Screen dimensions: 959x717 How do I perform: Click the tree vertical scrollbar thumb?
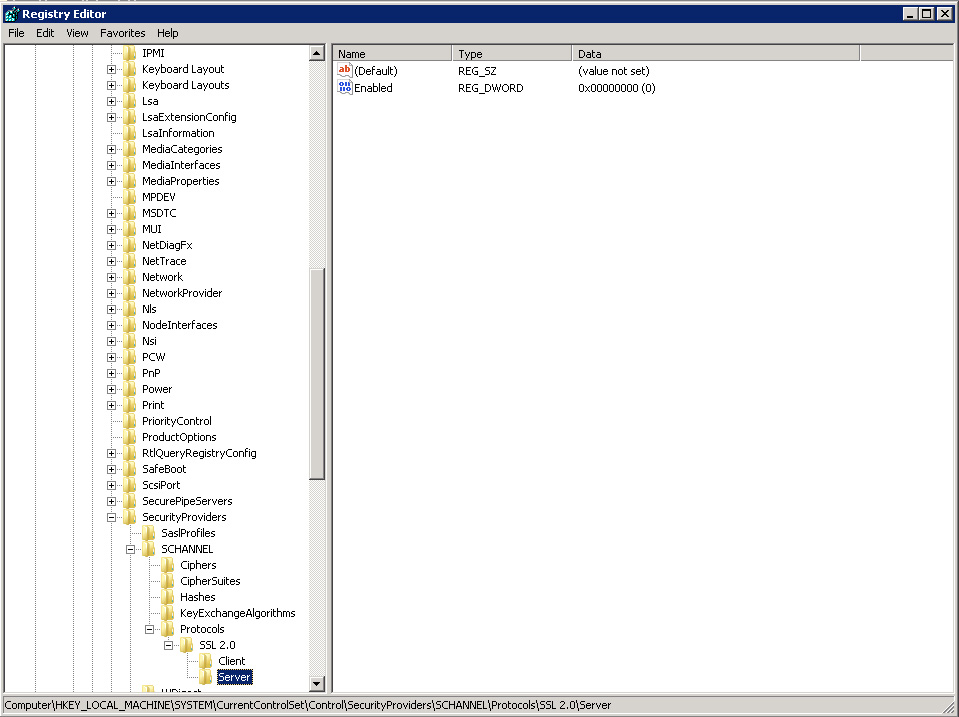(x=317, y=374)
